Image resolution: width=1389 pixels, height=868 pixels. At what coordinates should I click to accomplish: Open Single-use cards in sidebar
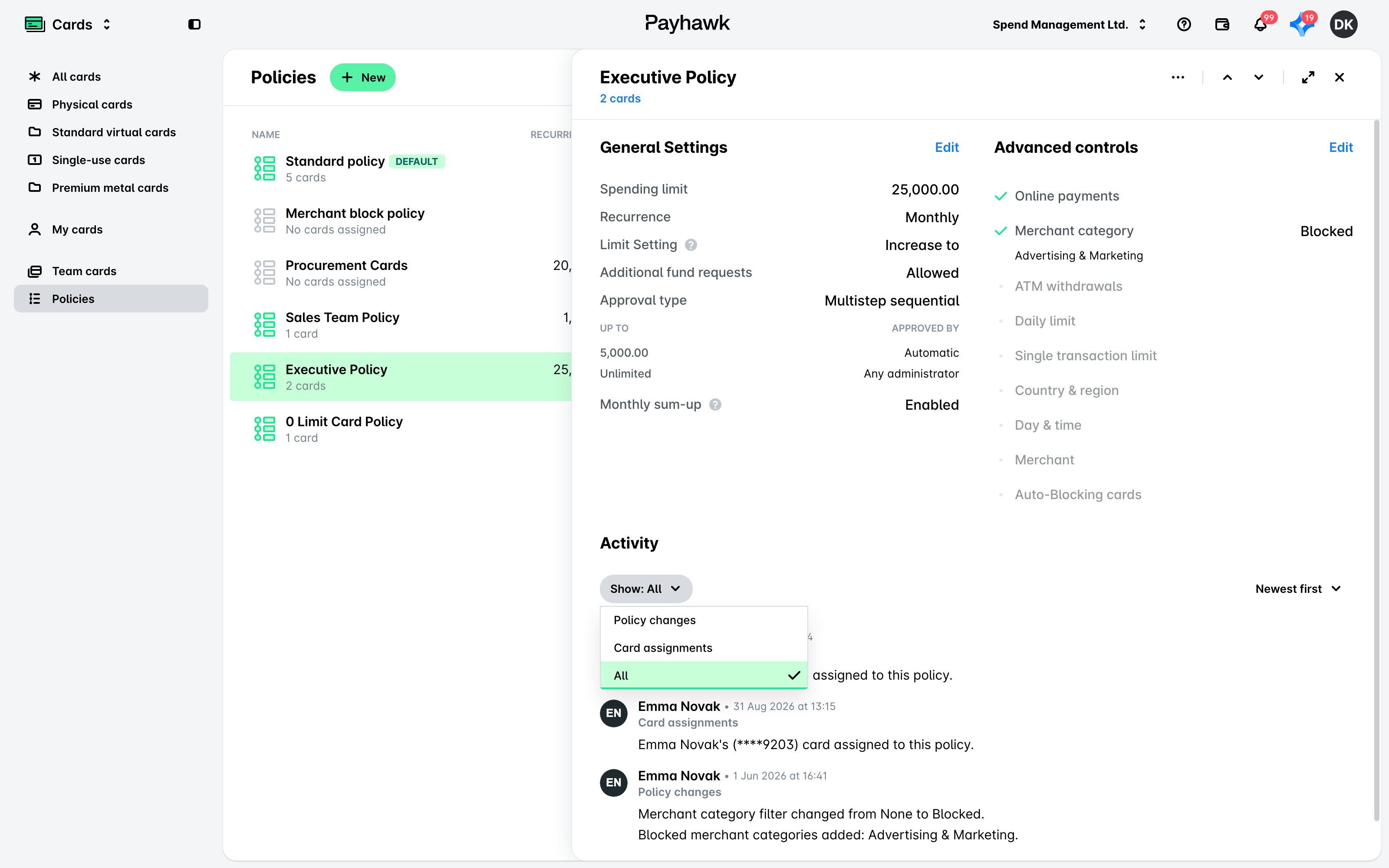coord(111,160)
